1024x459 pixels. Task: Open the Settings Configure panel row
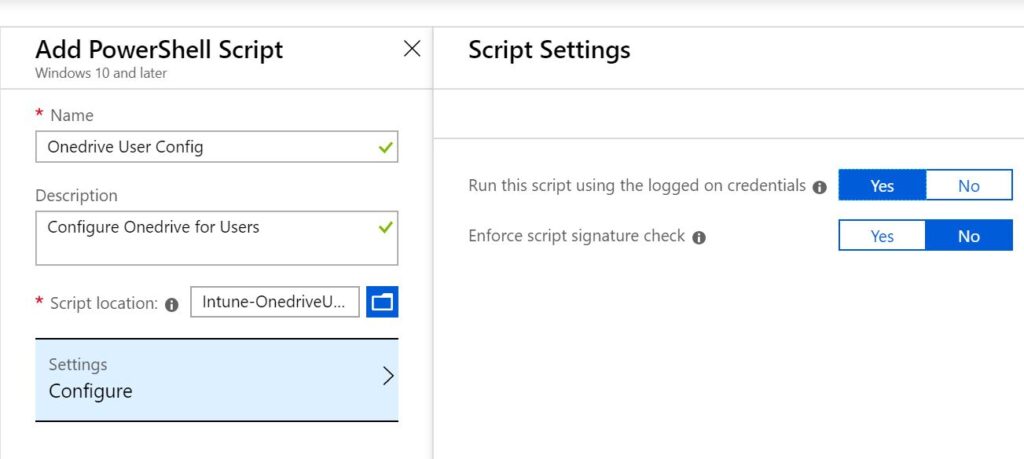217,380
